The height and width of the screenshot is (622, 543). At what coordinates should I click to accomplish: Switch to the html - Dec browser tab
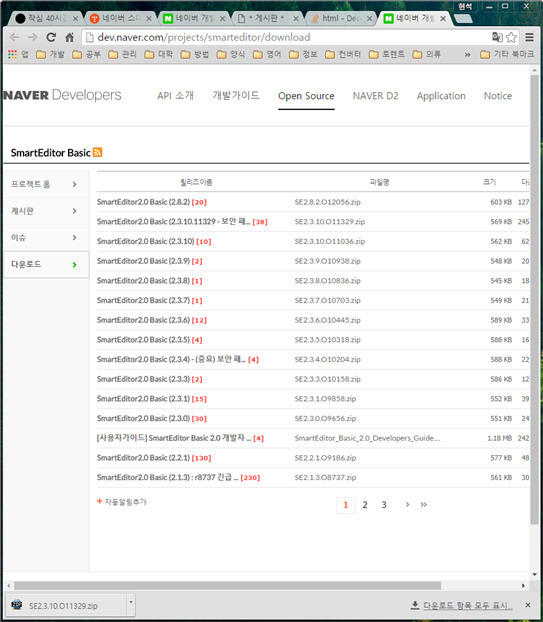341,18
